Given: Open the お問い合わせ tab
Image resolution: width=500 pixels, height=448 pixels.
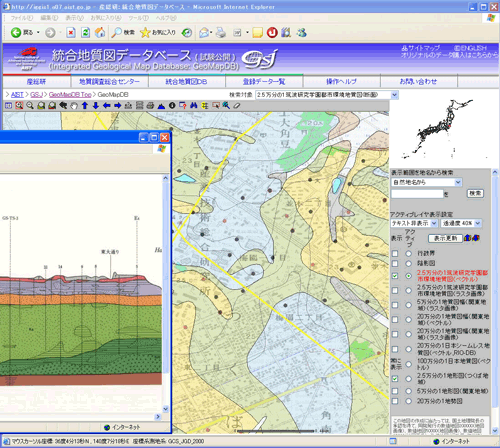Looking at the screenshot, I should pyautogui.click(x=418, y=81).
